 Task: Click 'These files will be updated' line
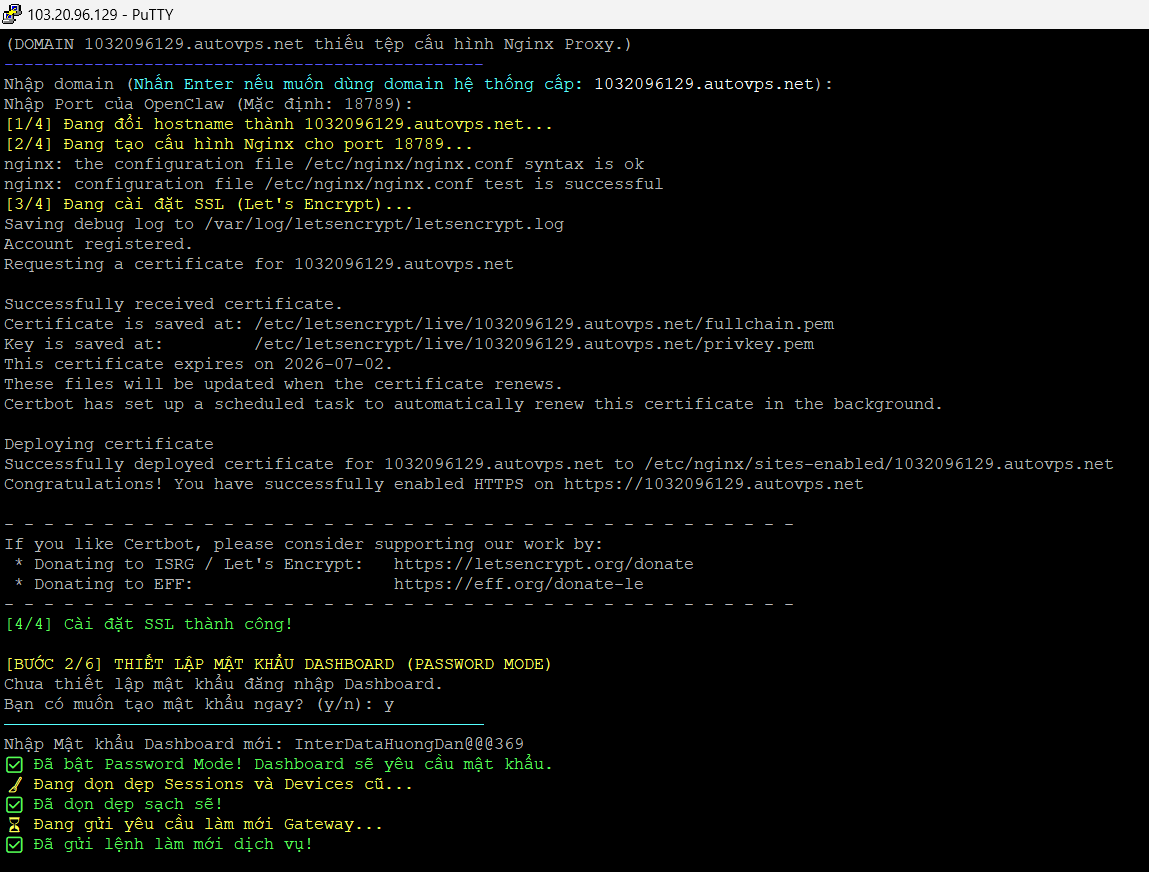[x=283, y=384]
